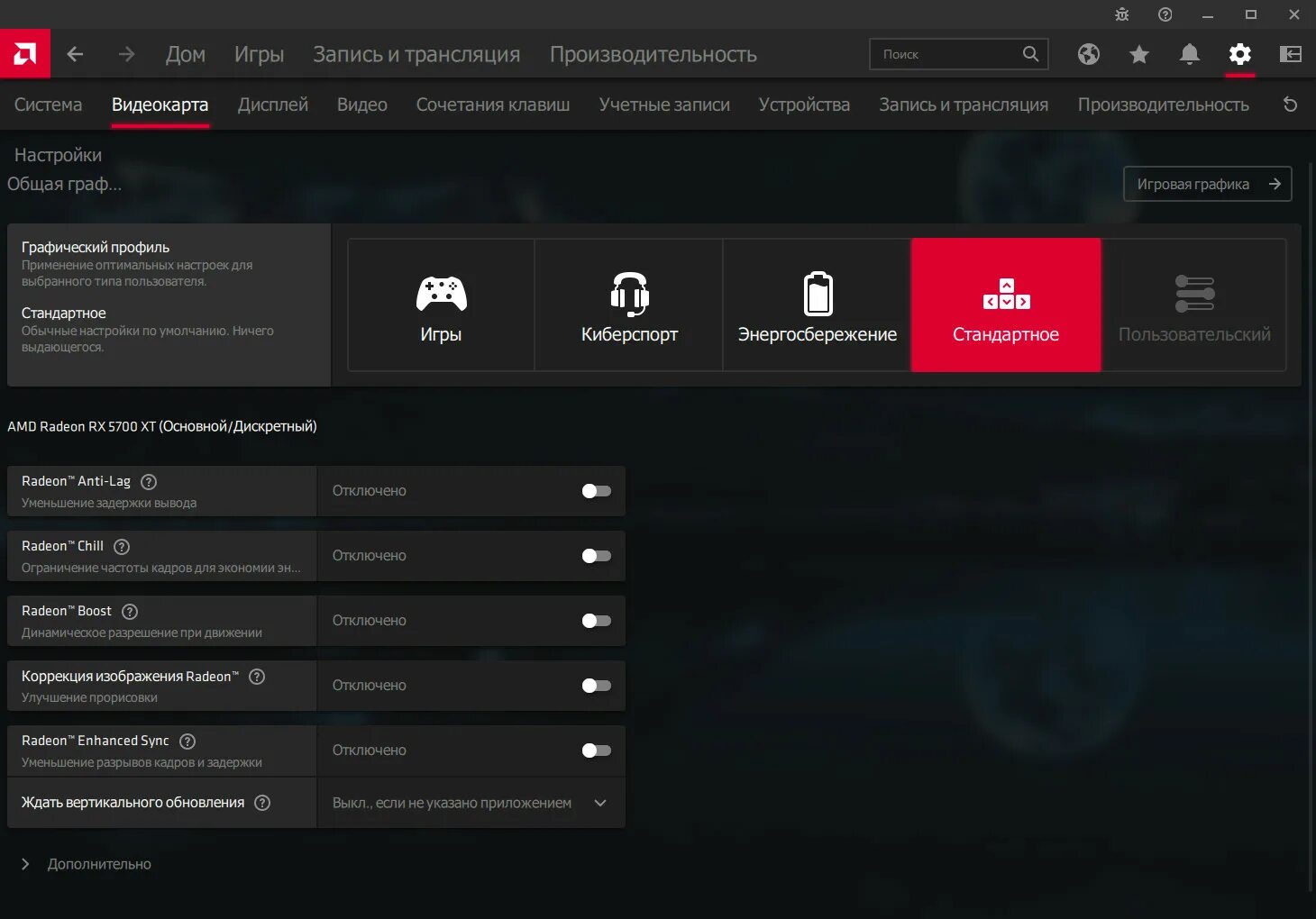Click the Графический профиль description
The width and height of the screenshot is (1316, 919).
(x=137, y=273)
